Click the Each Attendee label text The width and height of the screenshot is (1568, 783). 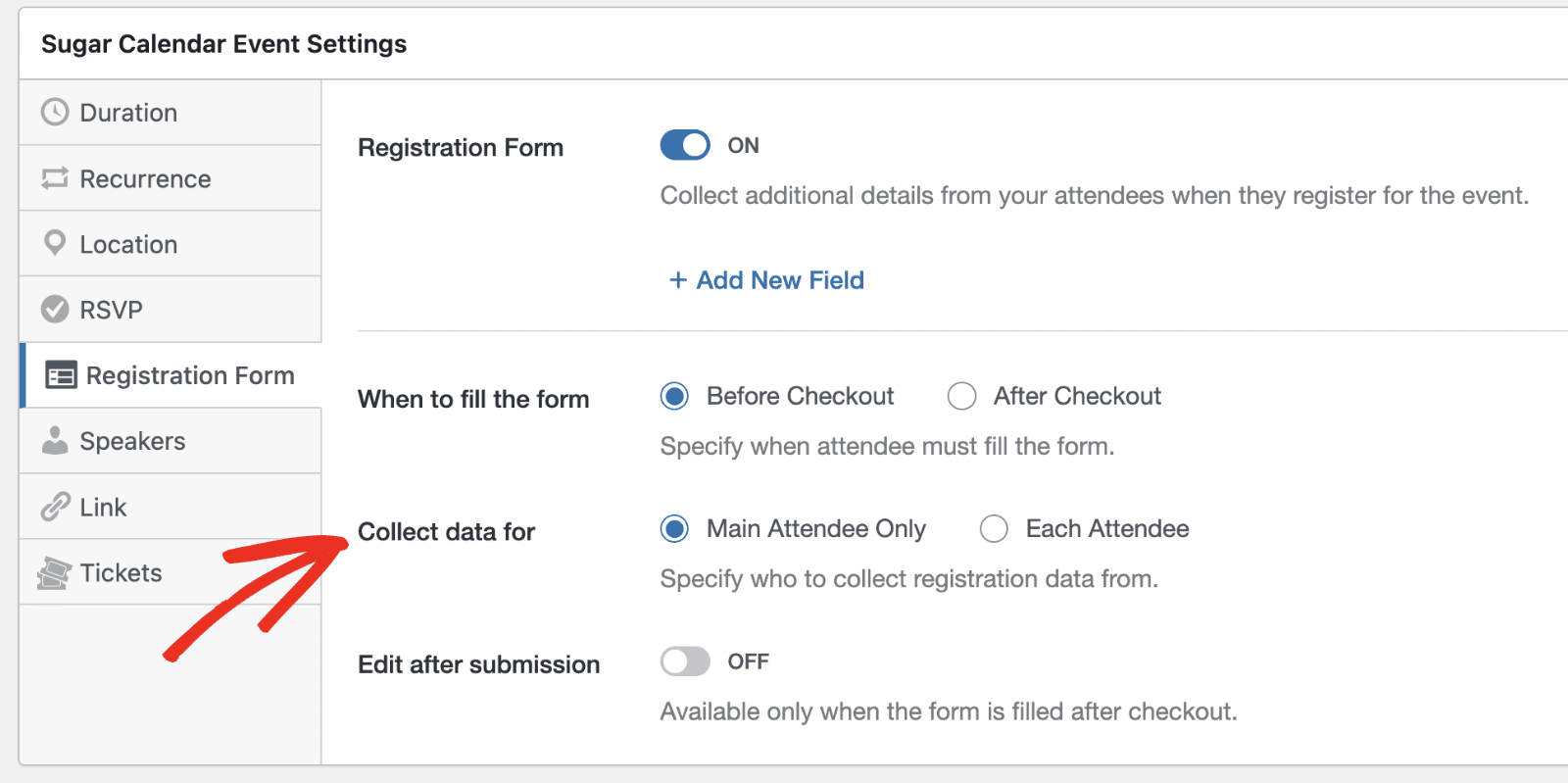[x=1107, y=529]
